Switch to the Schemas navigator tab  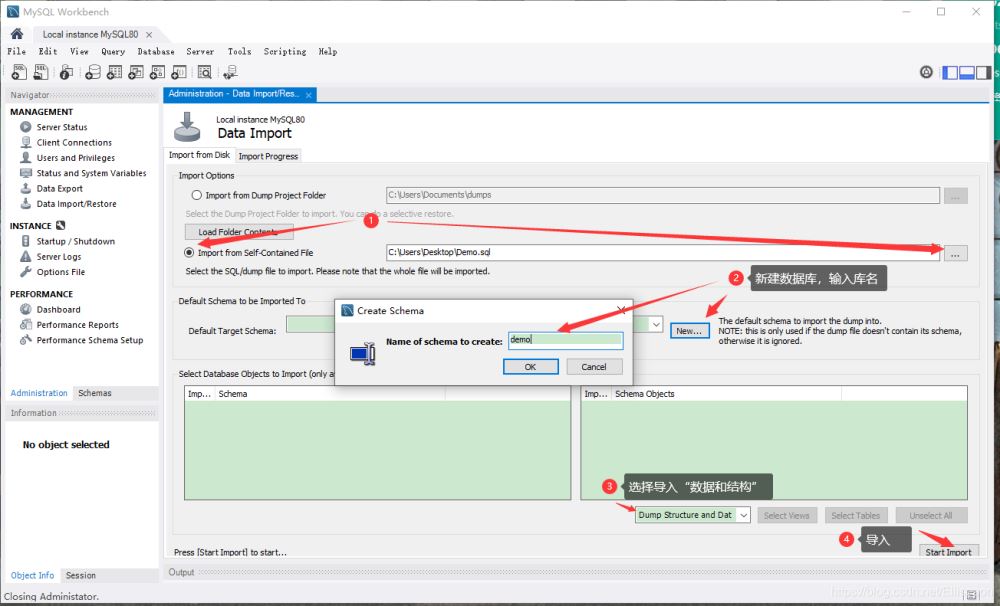(95, 393)
